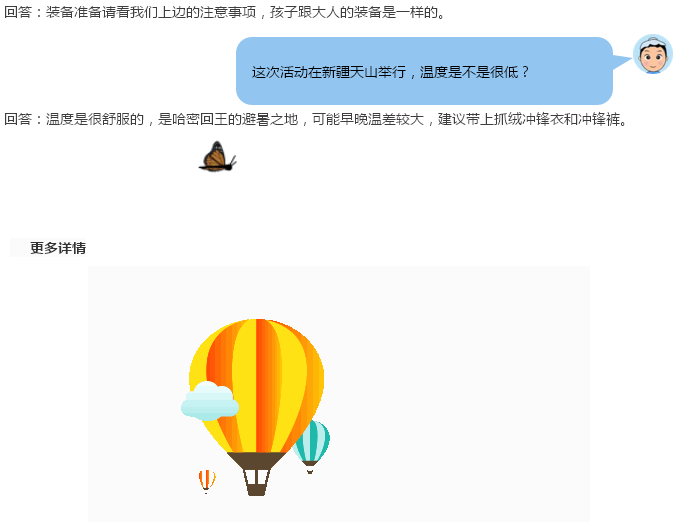685x522 pixels.
Task: Click the question text 温度是不是很低
Action: click(474, 72)
